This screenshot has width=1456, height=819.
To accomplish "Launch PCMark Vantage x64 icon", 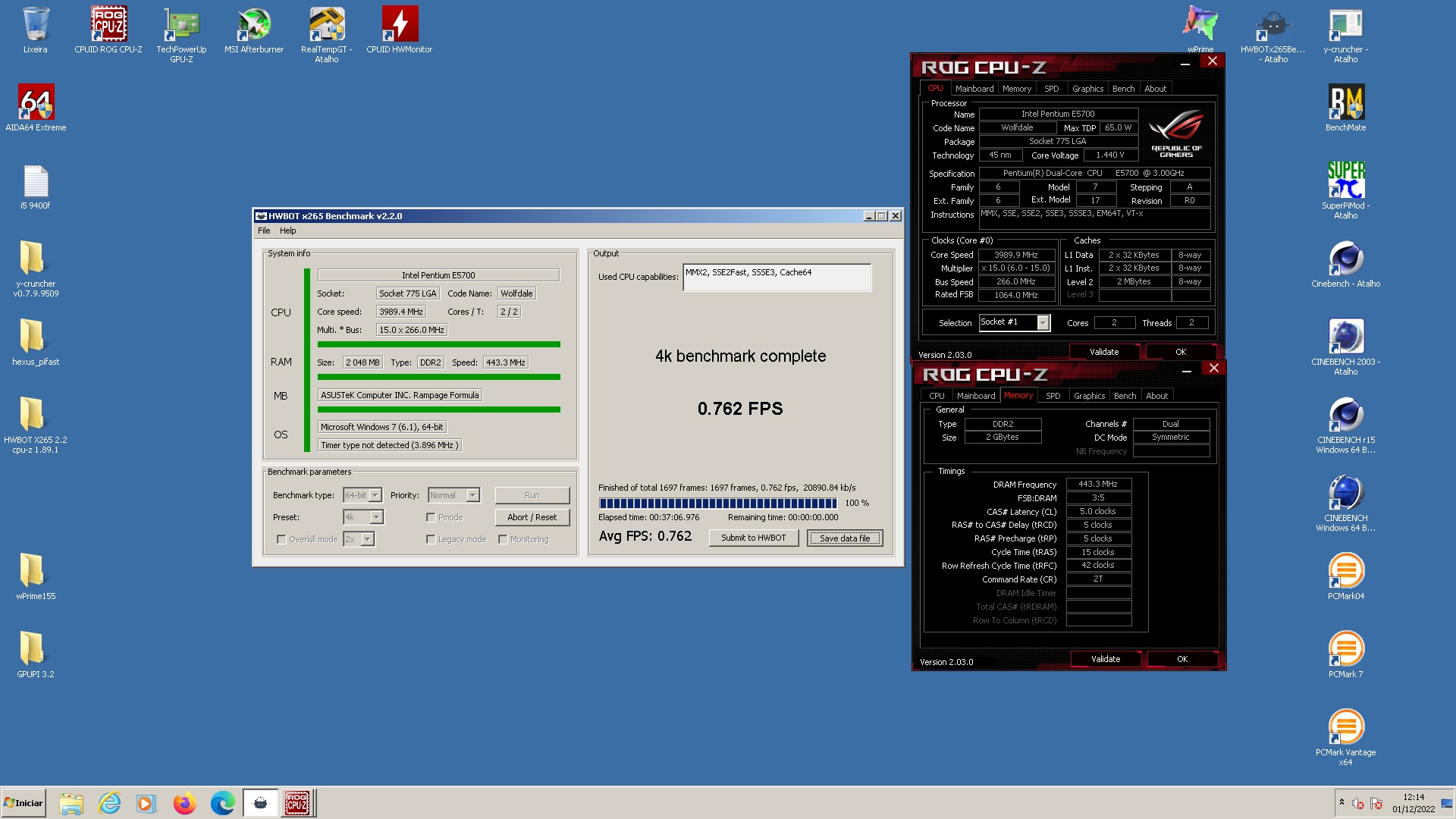I will pyautogui.click(x=1346, y=738).
